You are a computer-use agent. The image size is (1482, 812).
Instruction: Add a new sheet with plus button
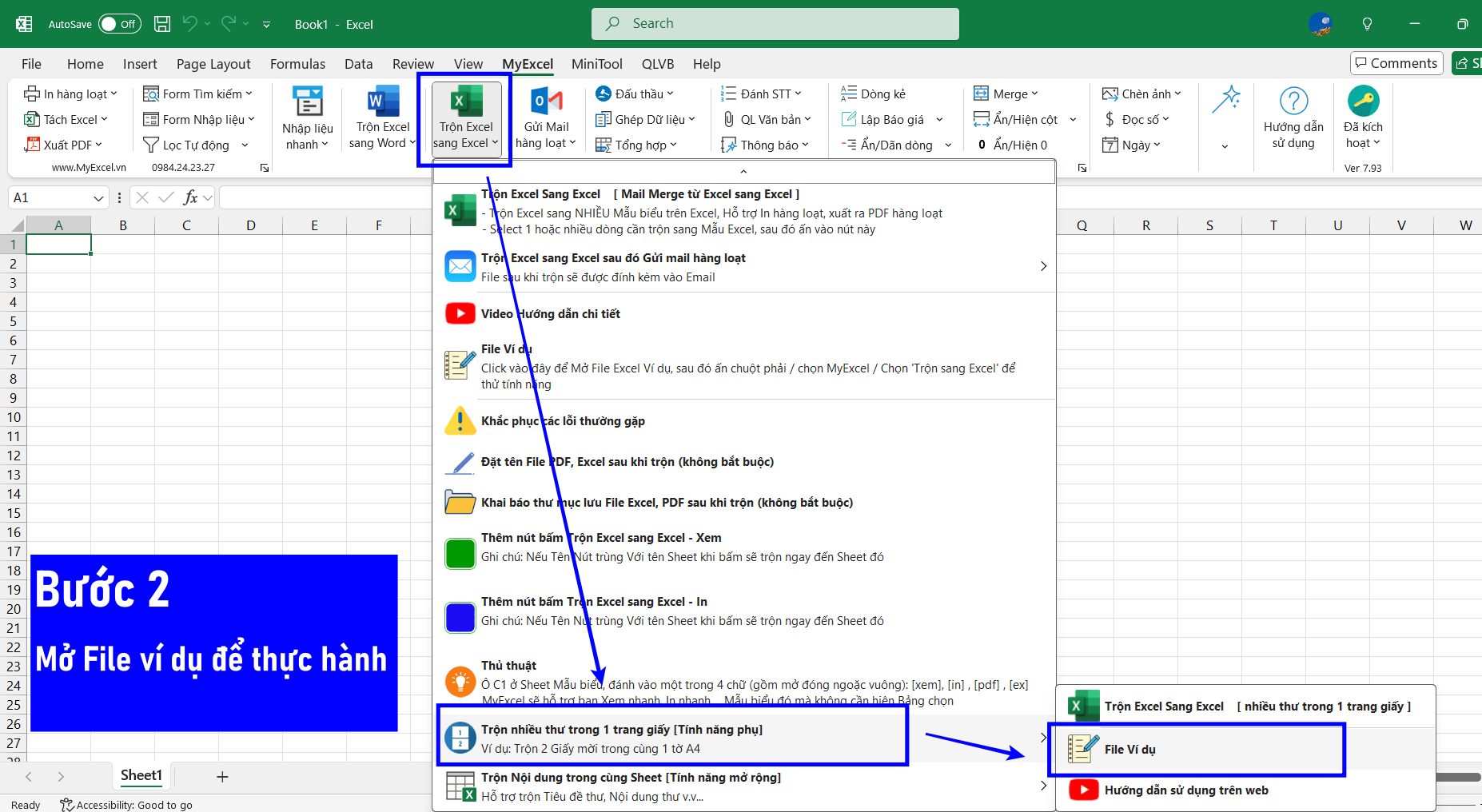click(222, 776)
